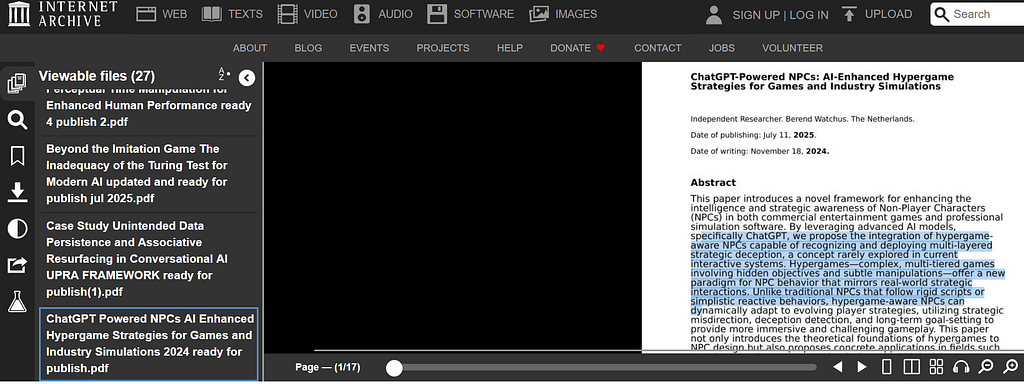Click the Date of writing line

point(760,152)
